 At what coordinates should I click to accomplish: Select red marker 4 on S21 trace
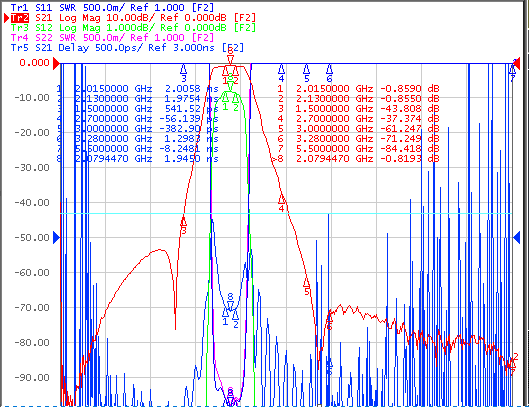tap(281, 200)
